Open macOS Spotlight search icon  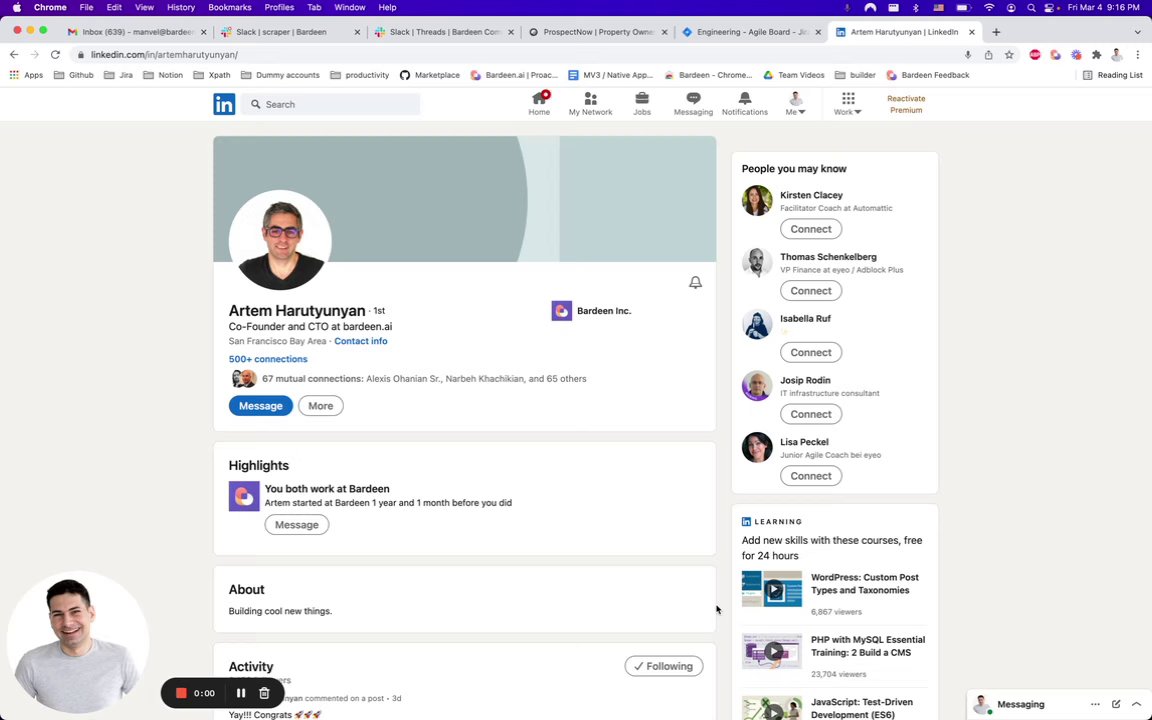pos(1032,7)
